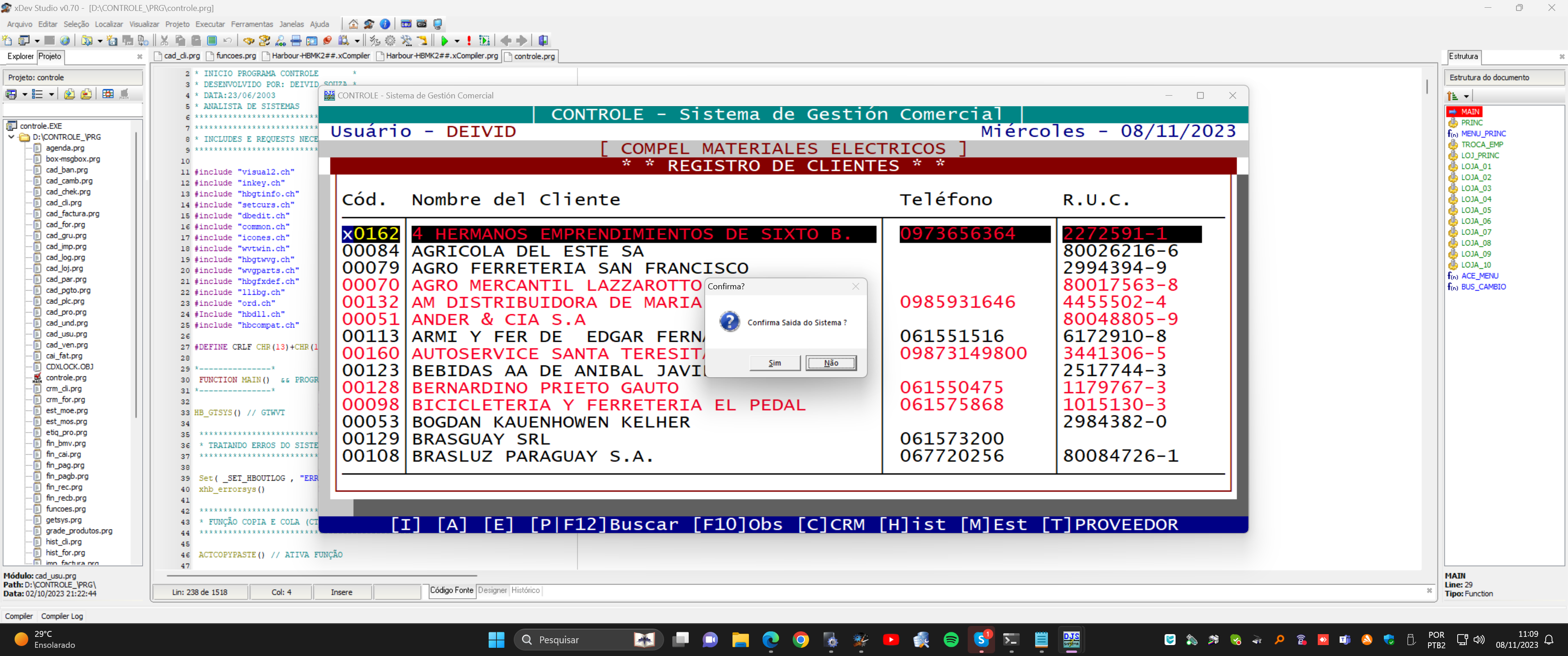Click the gear settings toolbar icon
Viewport: 1568px width, 656px height.
(390, 41)
